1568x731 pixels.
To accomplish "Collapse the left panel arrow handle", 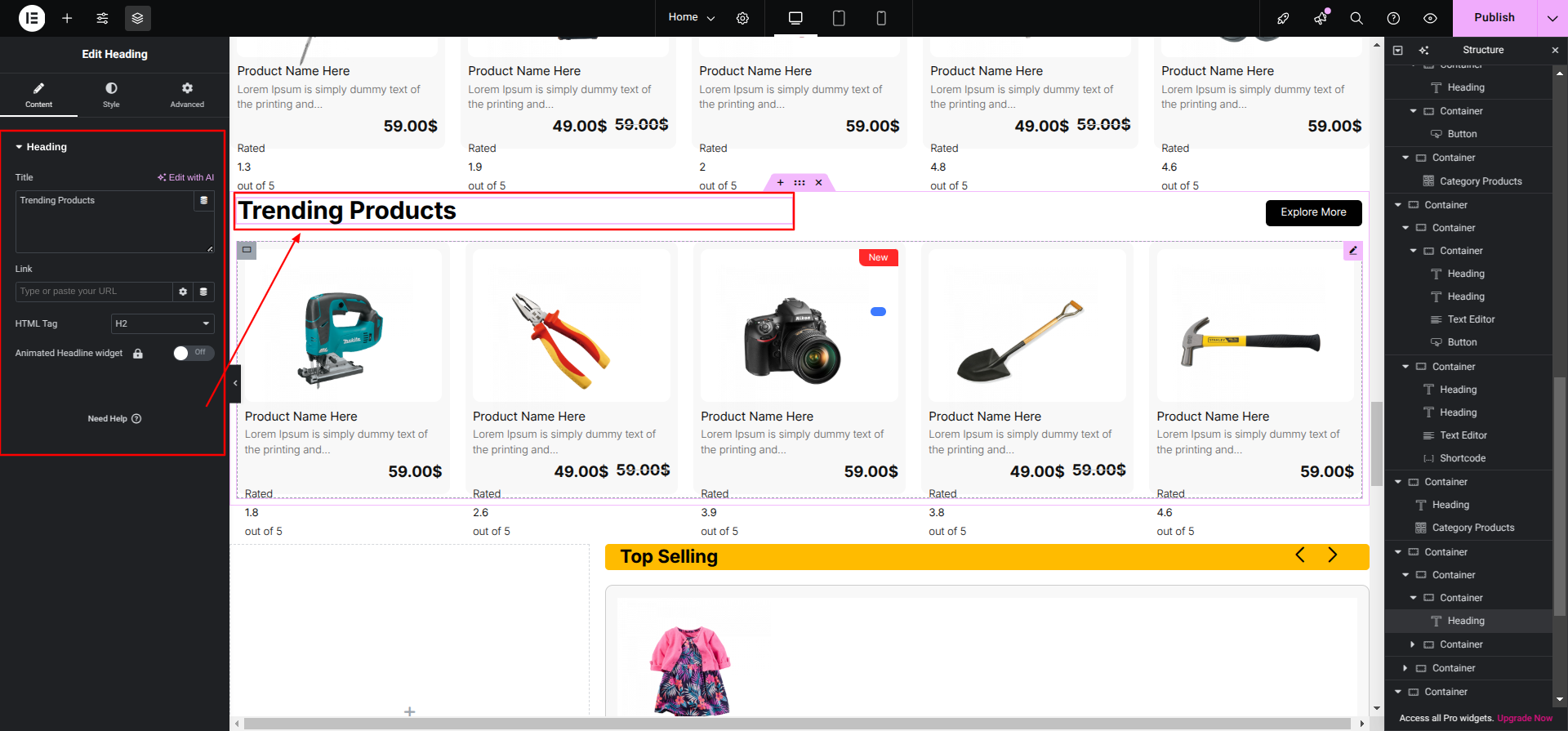I will tap(235, 383).
